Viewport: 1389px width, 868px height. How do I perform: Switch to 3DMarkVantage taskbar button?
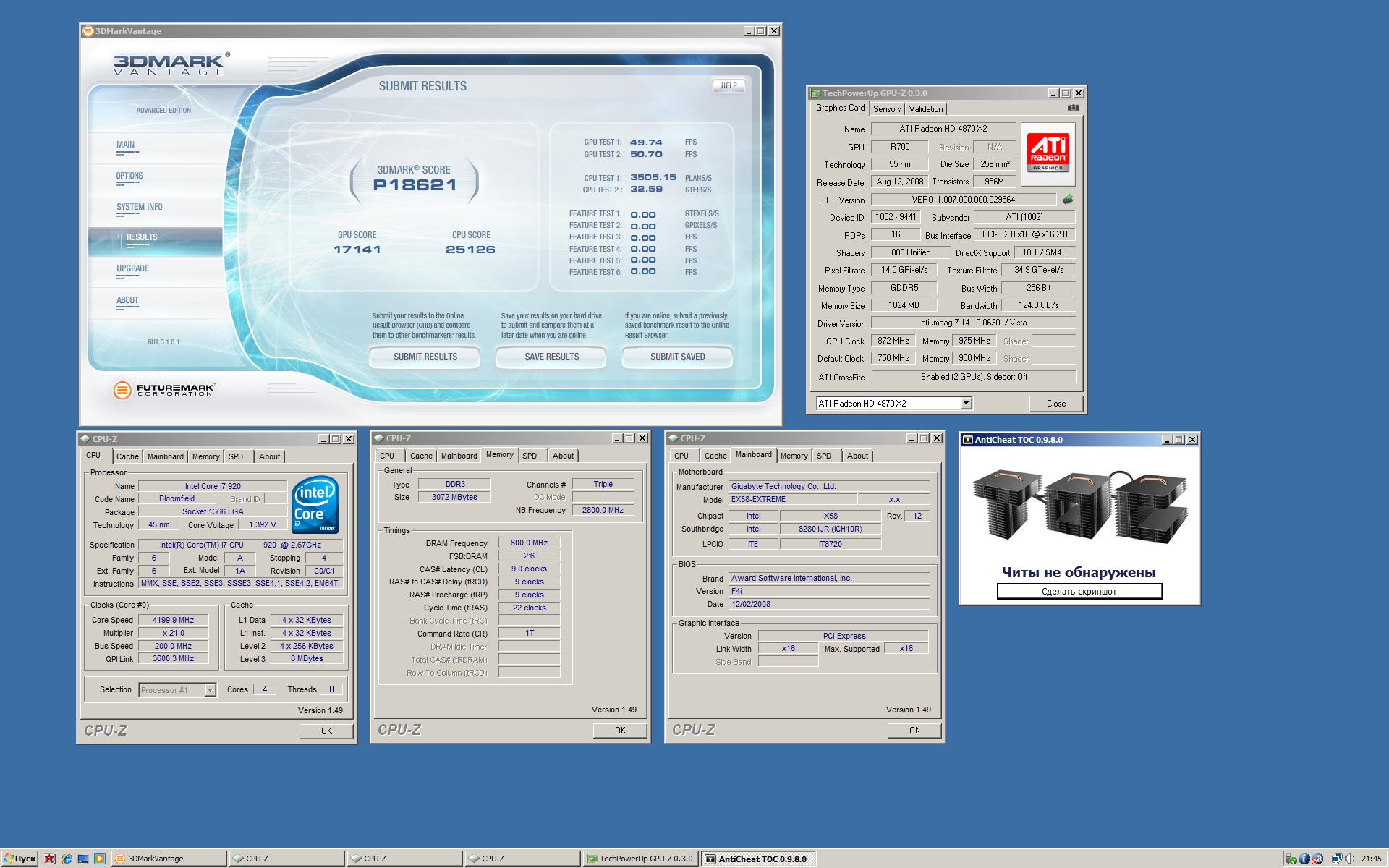[170, 859]
